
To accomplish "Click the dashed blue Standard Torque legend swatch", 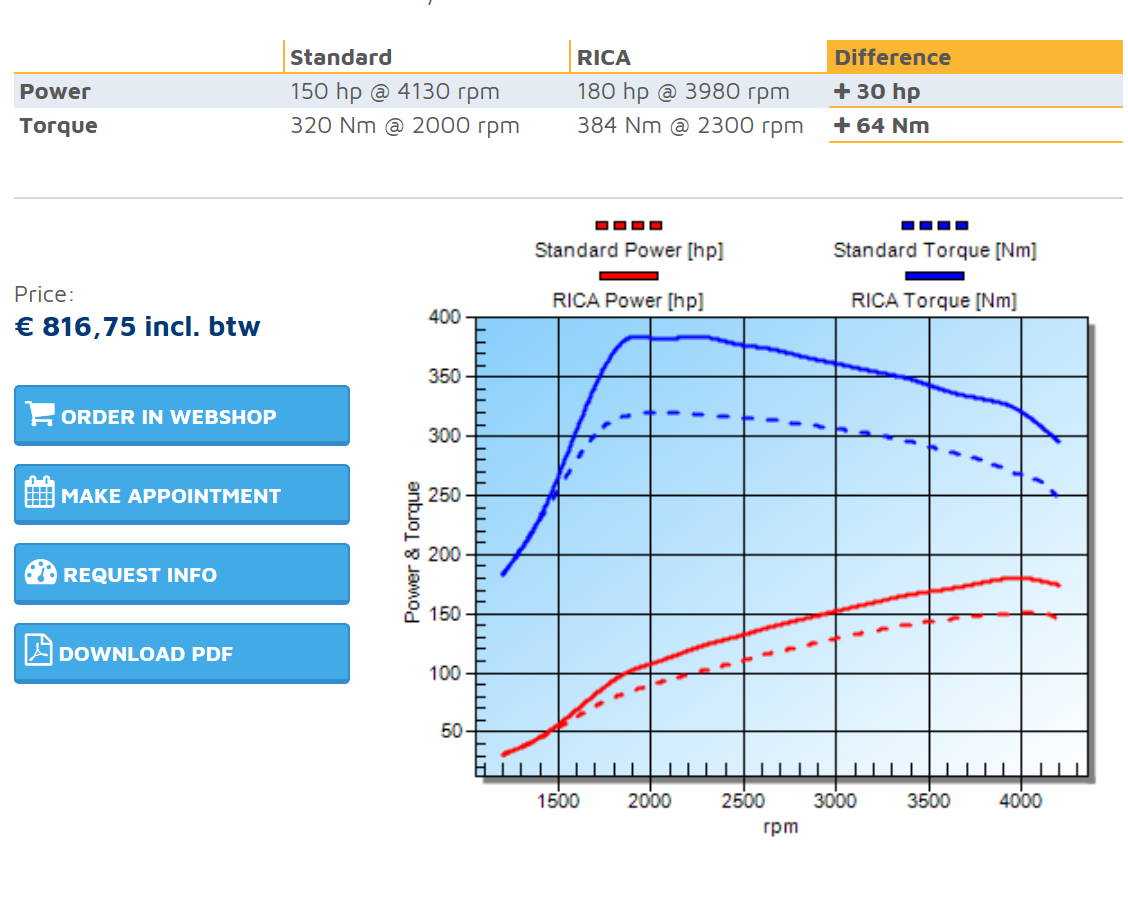I will pos(934,226).
